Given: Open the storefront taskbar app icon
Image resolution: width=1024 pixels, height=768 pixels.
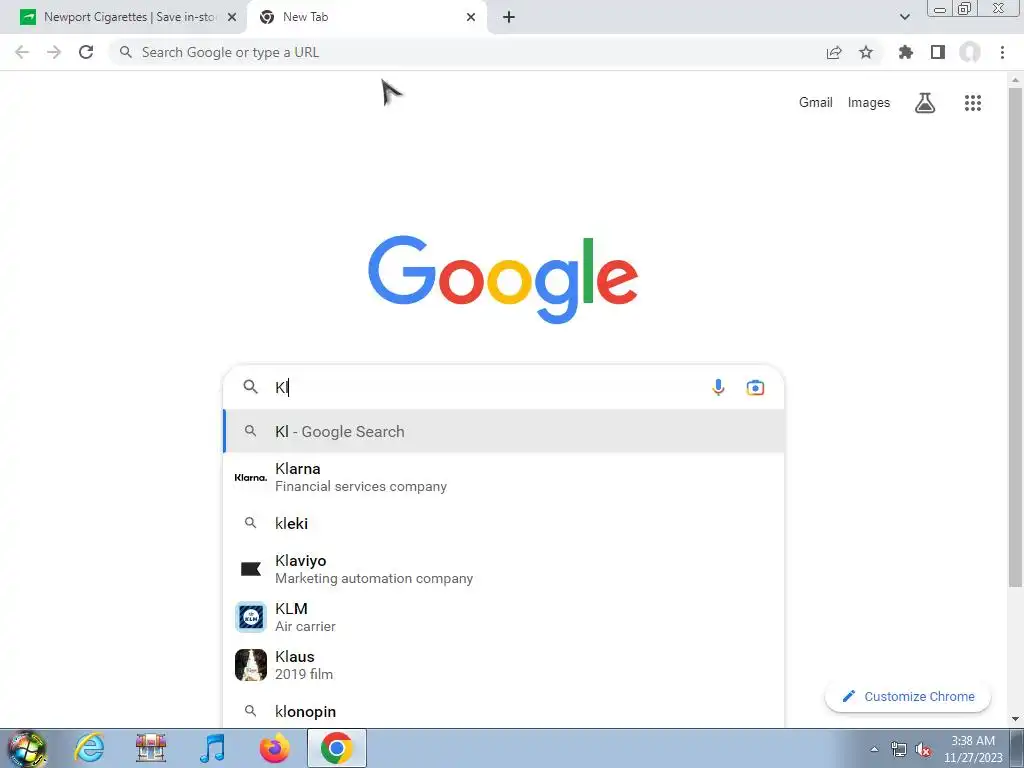Looking at the screenshot, I should click(151, 748).
